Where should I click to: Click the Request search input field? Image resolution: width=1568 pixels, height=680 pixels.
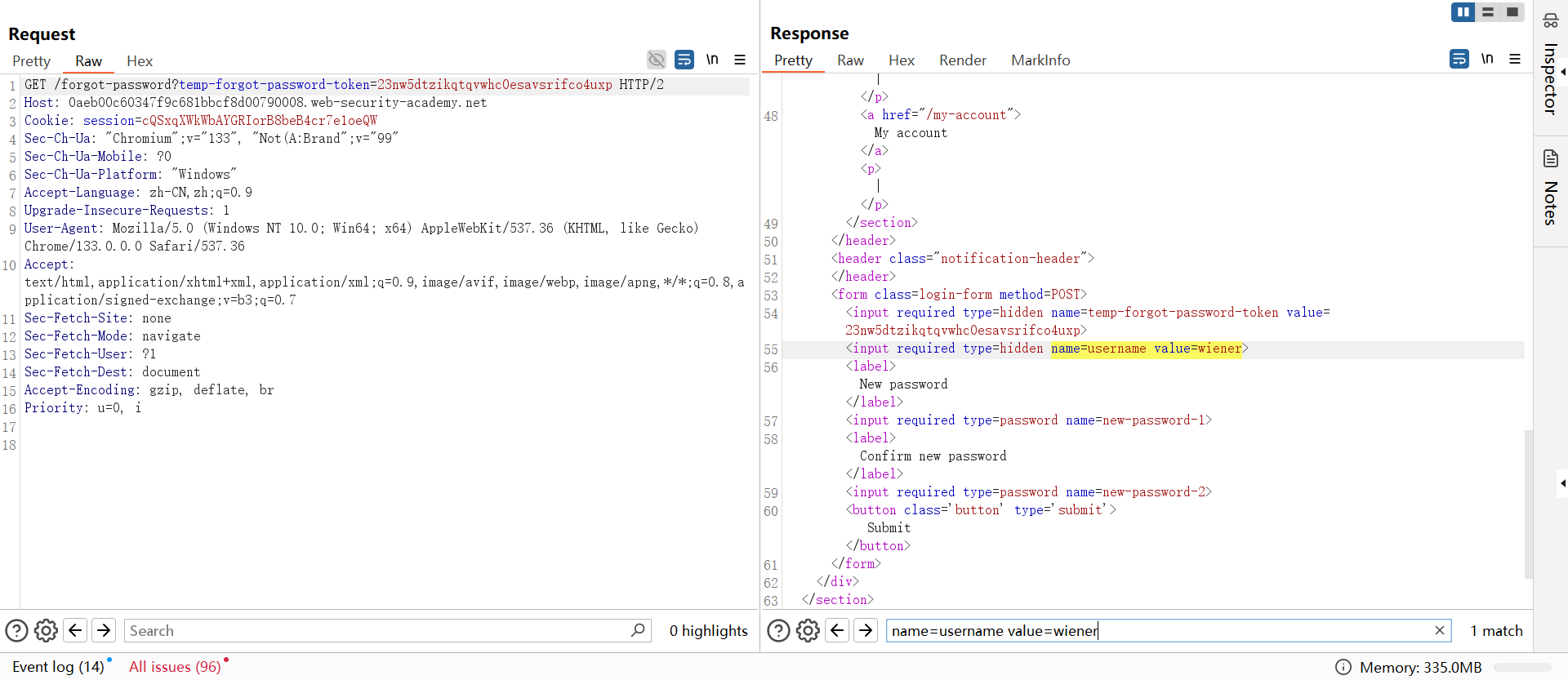(376, 630)
